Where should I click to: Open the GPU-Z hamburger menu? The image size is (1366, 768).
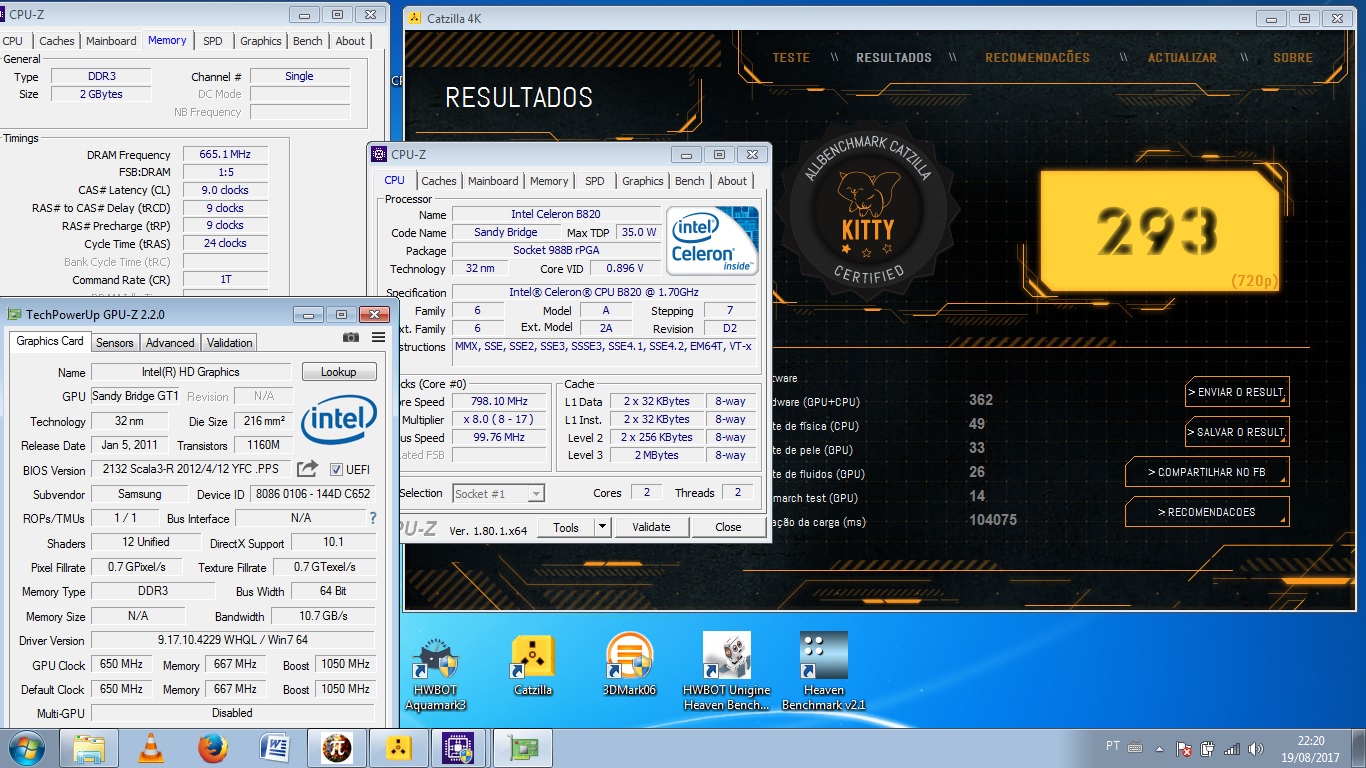tap(378, 338)
